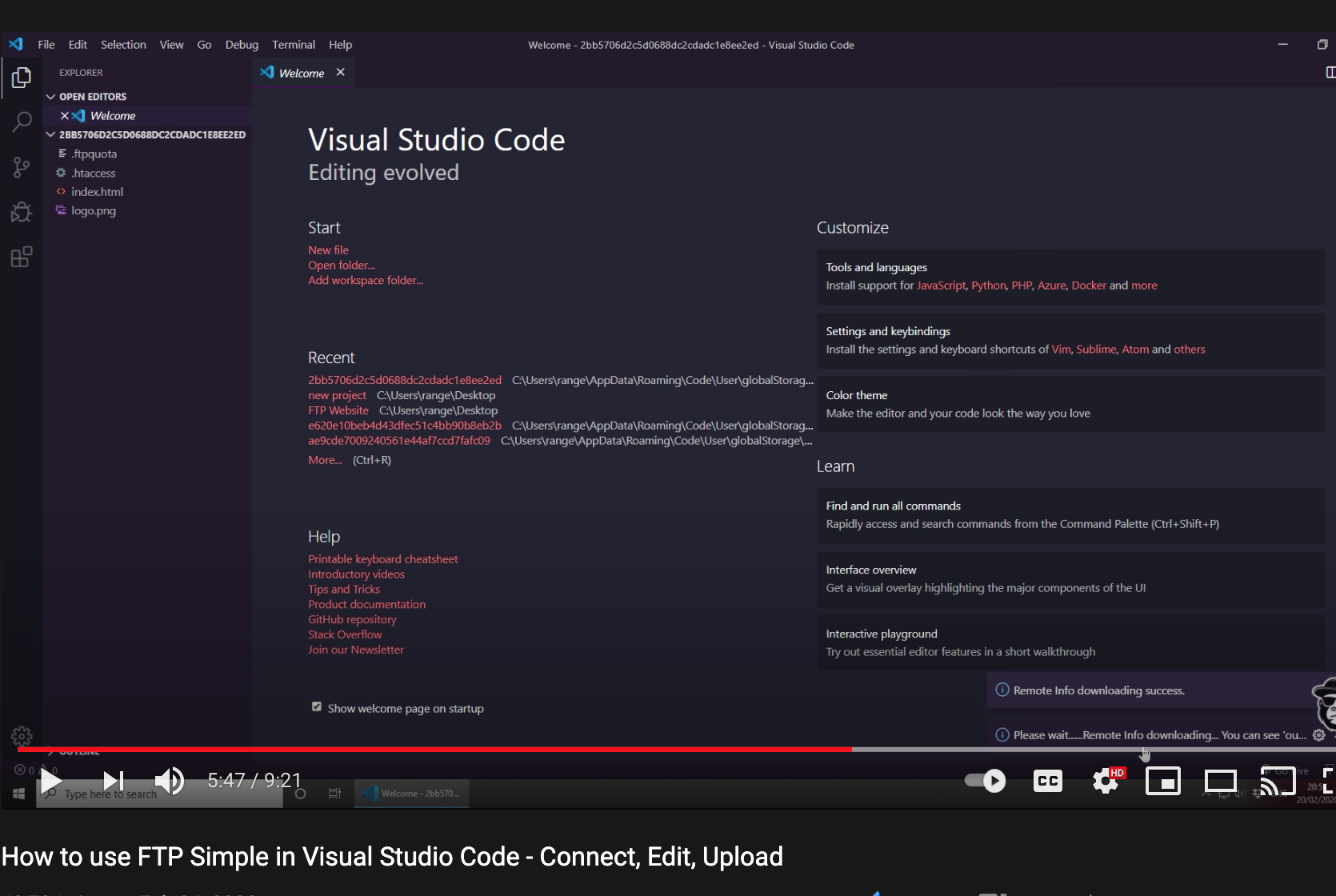This screenshot has width=1336, height=896.
Task: Click the Docker language link
Action: [x=1089, y=286]
